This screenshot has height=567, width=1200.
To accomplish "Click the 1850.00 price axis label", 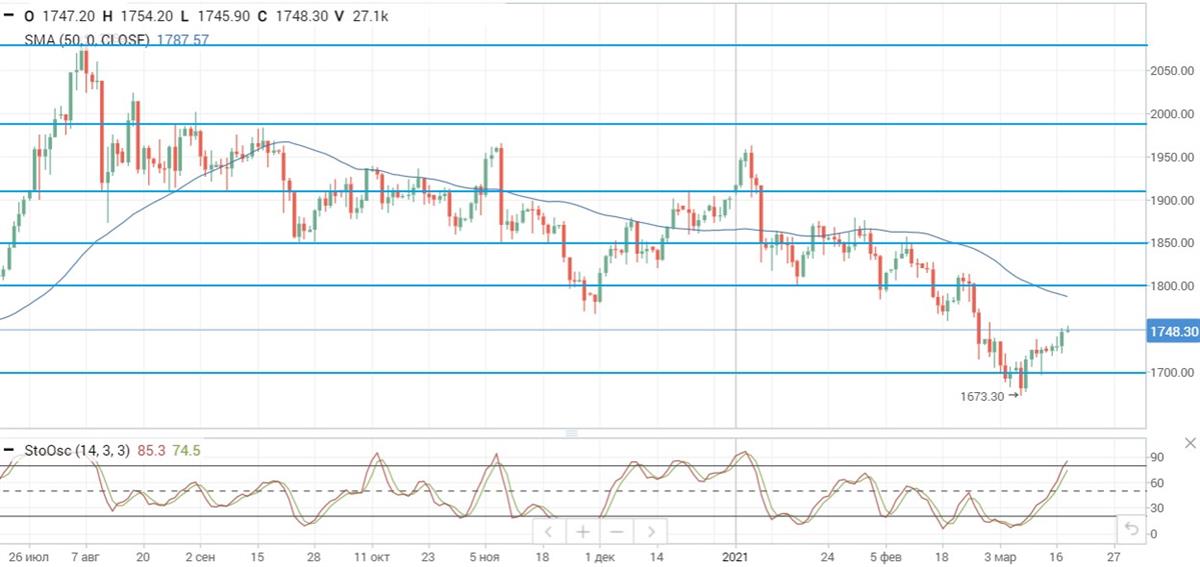I will tap(1171, 243).
